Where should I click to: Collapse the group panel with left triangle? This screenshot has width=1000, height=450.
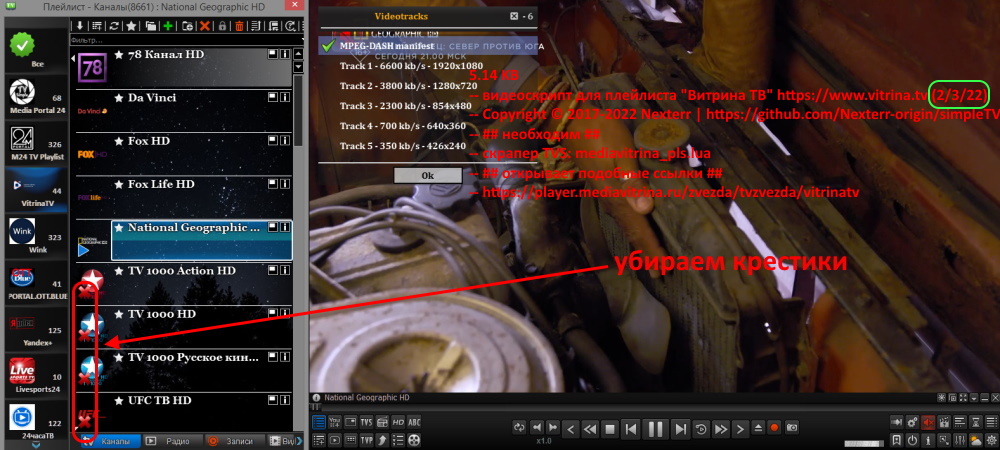[x=73, y=59]
